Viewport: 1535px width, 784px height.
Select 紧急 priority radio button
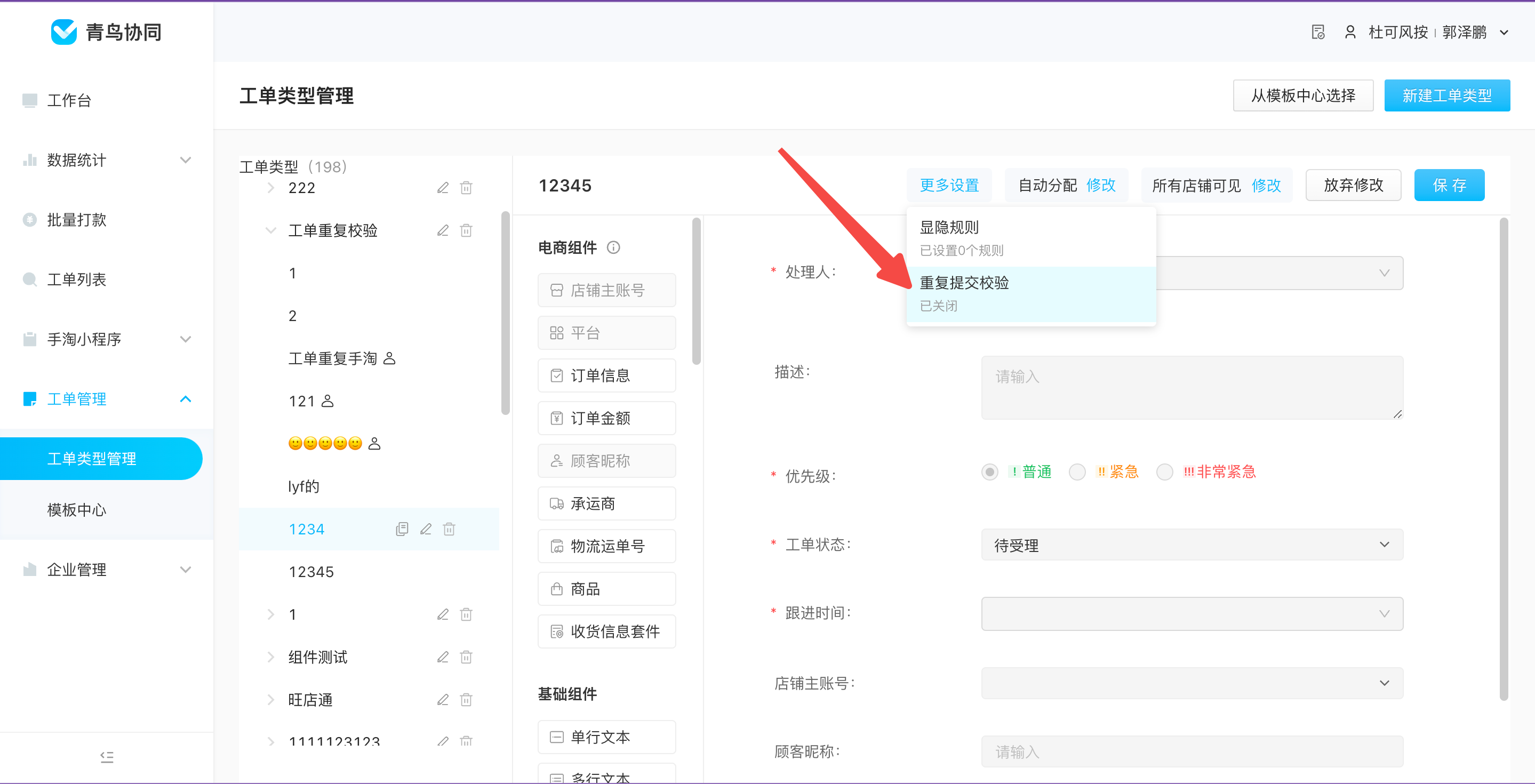coord(1077,472)
